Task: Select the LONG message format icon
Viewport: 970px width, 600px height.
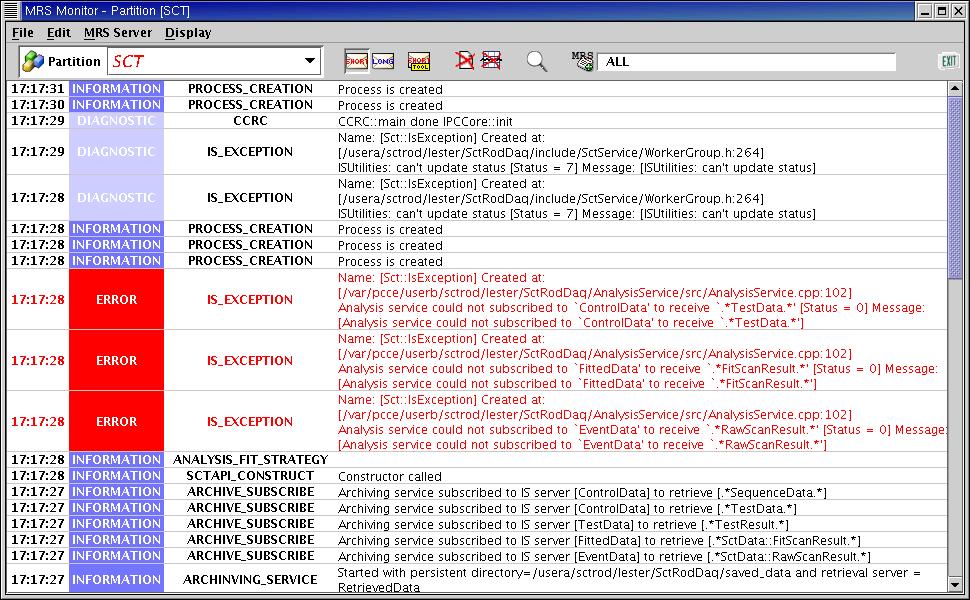Action: (x=383, y=61)
